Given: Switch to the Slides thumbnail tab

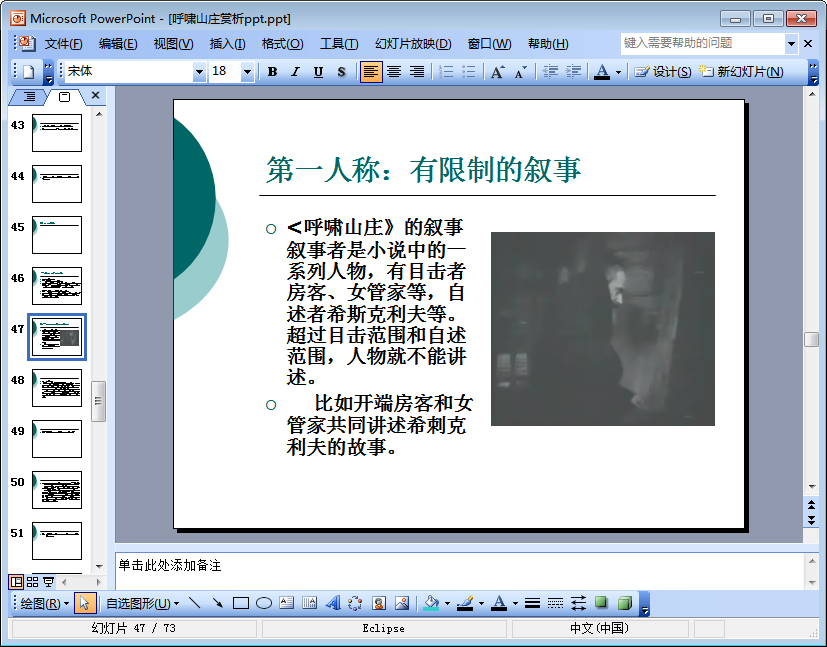Looking at the screenshot, I should [64, 96].
